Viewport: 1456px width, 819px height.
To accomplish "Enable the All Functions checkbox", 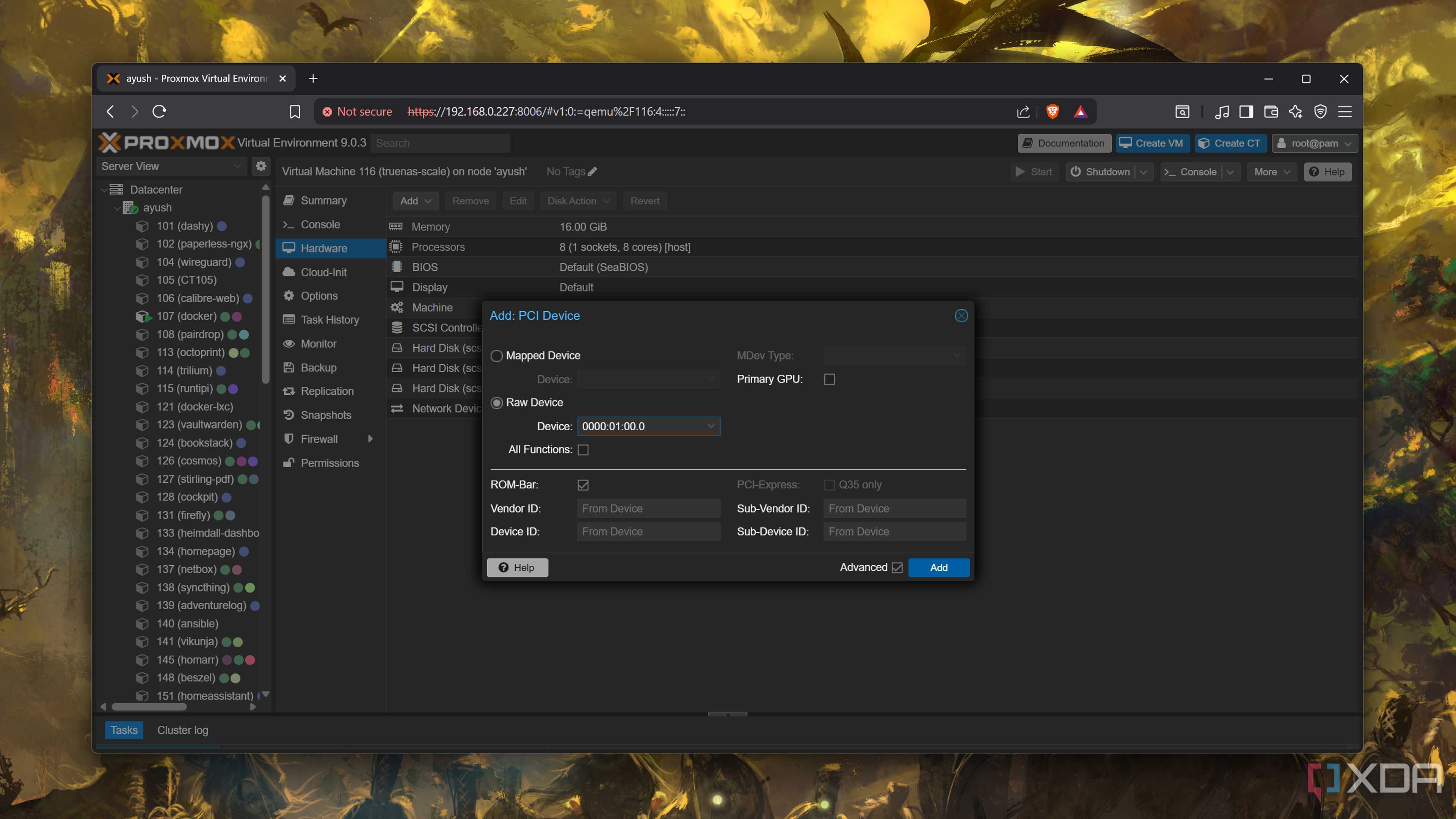I will click(x=583, y=450).
